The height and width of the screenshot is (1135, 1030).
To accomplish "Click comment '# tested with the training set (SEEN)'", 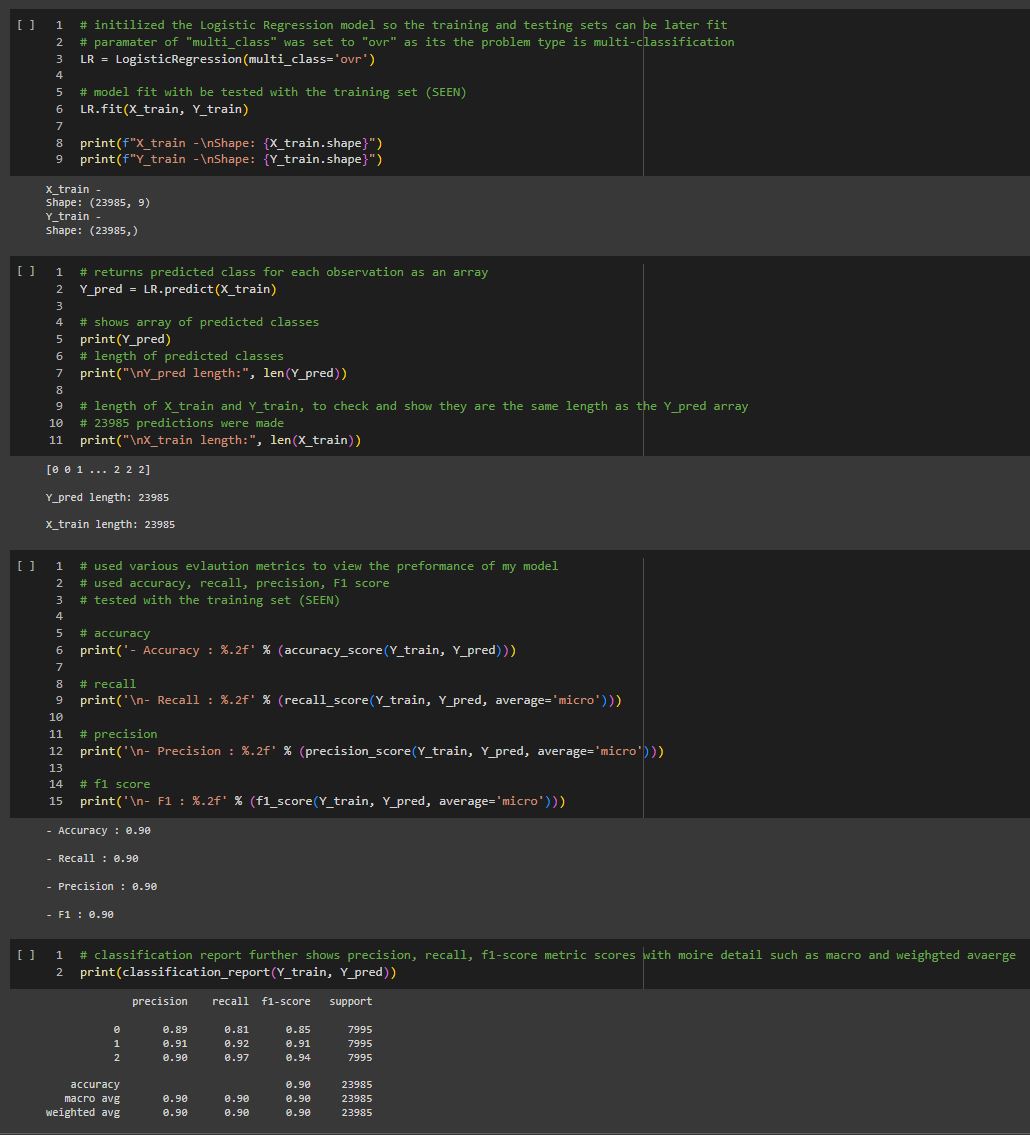I will (x=209, y=600).
